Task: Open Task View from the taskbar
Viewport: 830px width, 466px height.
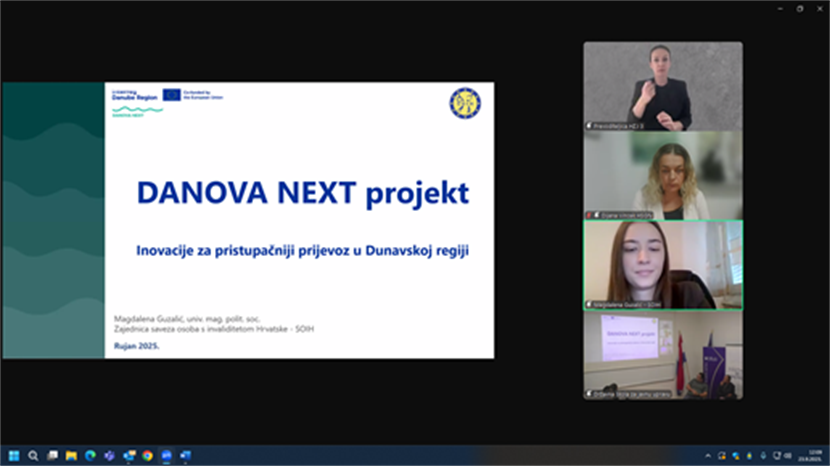Action: 52,456
